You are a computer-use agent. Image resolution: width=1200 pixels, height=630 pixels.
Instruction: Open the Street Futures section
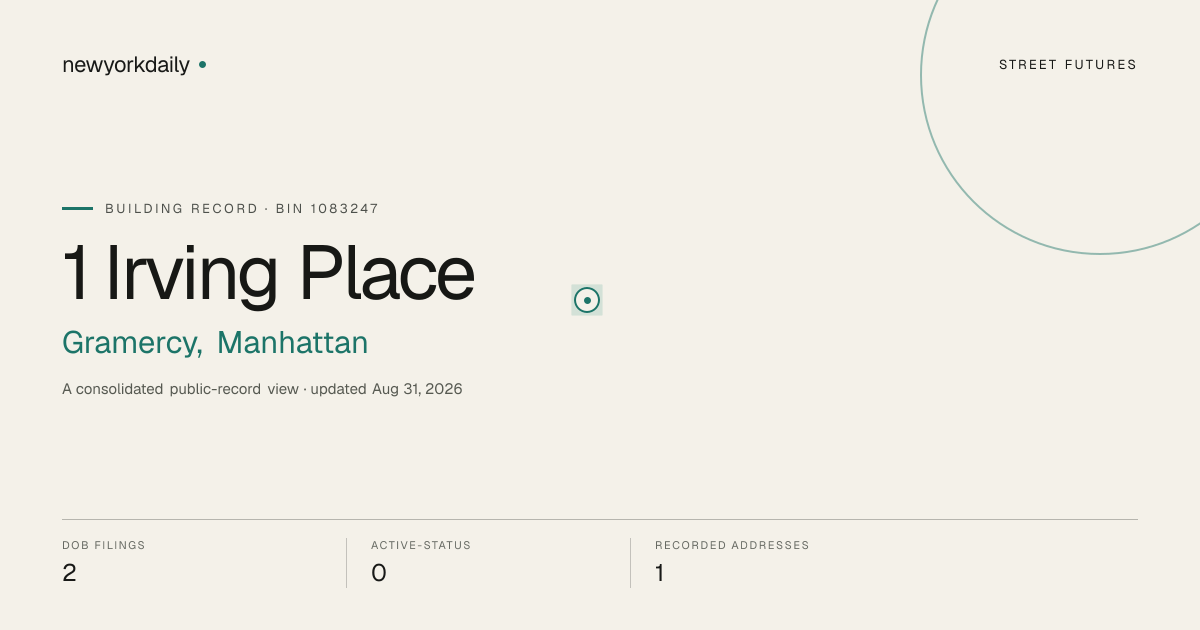[1068, 65]
